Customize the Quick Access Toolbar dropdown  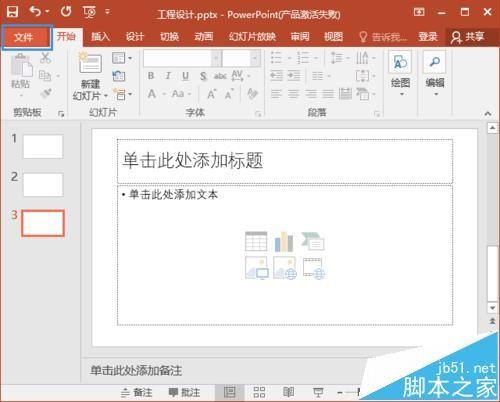coord(107,12)
